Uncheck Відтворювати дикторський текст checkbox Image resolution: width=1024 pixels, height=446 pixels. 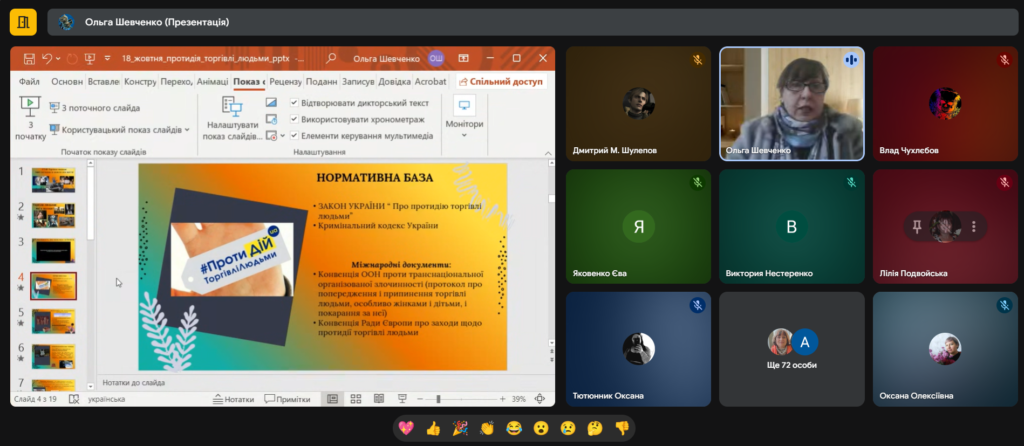pyautogui.click(x=294, y=103)
